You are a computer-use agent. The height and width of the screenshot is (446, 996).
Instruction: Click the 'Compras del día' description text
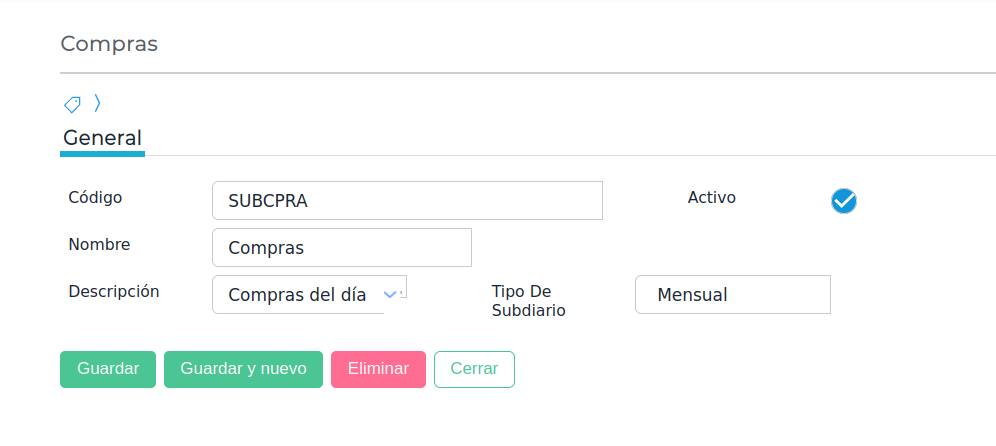(296, 295)
